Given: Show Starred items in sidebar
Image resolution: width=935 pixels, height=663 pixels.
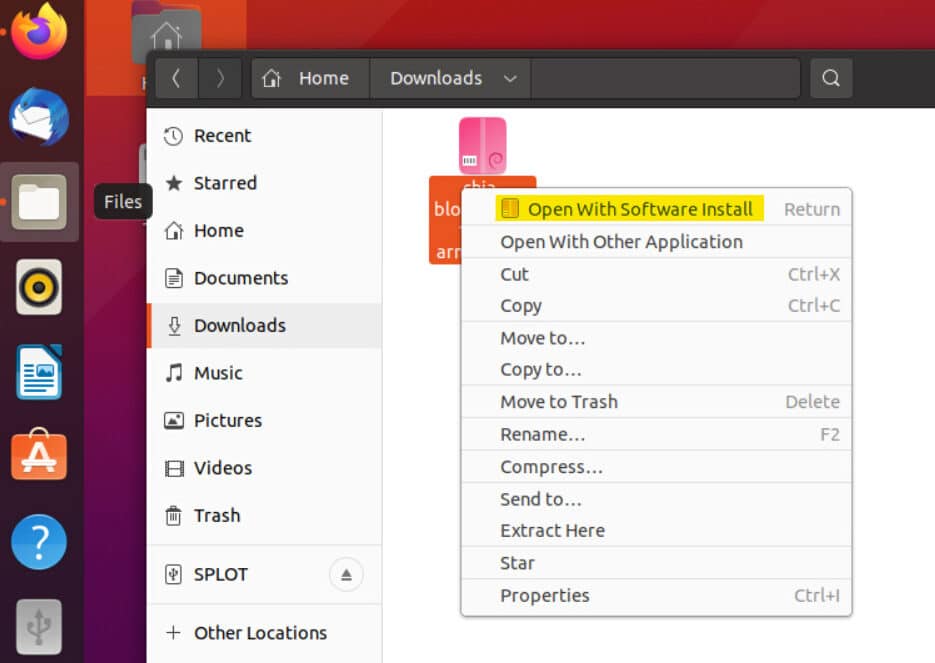Looking at the screenshot, I should 264,183.
